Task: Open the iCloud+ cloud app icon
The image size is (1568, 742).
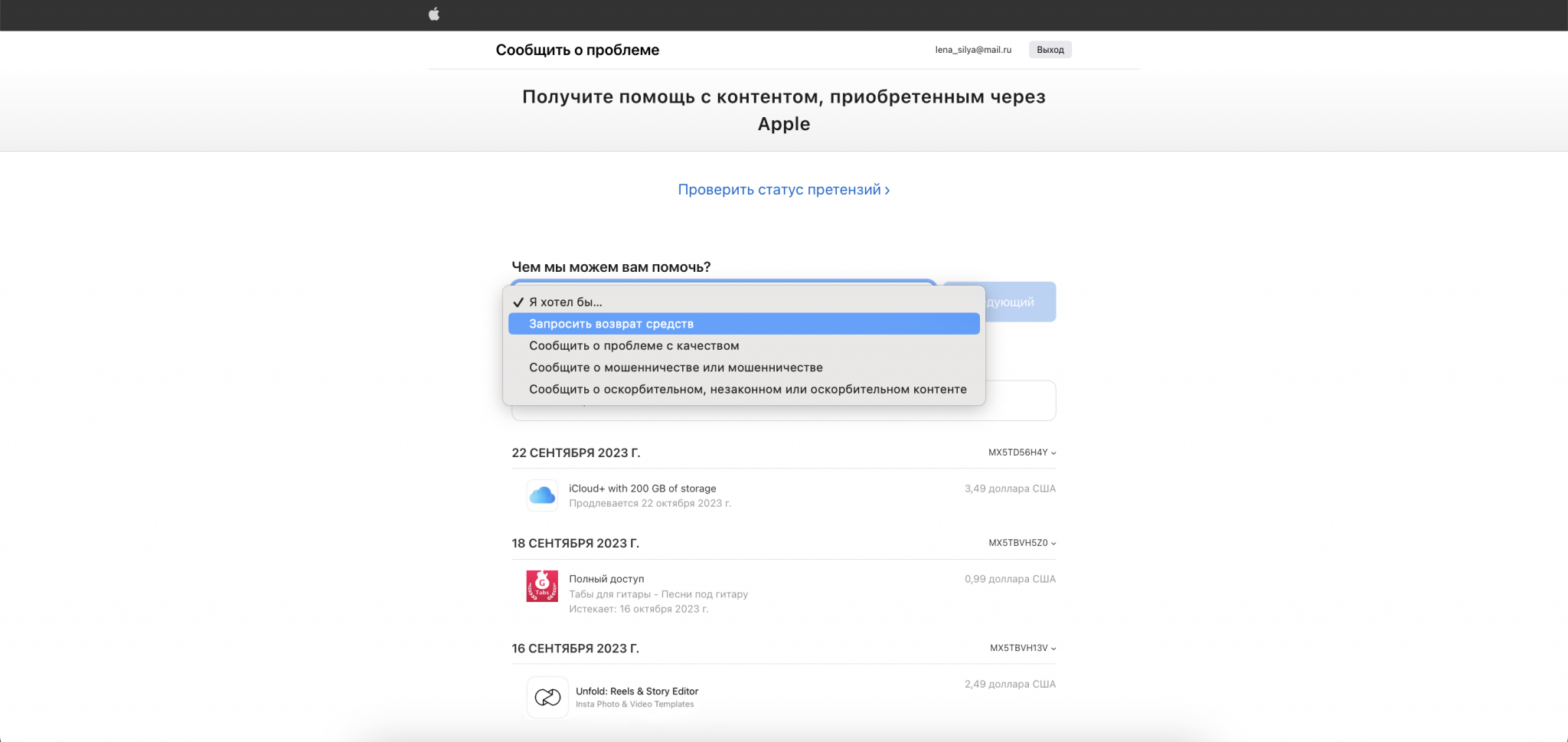Action: click(542, 495)
